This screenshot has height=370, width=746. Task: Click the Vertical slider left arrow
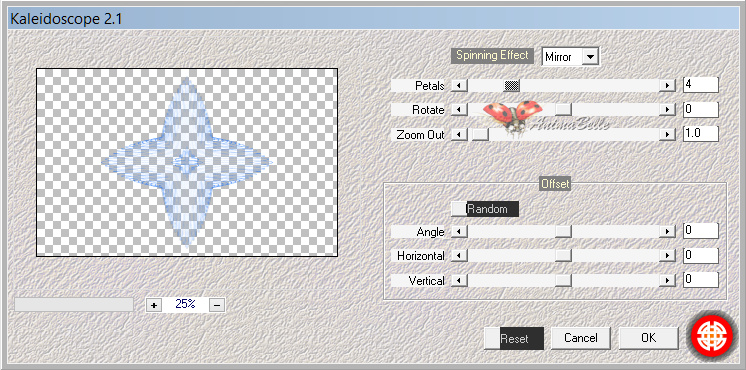tap(459, 281)
